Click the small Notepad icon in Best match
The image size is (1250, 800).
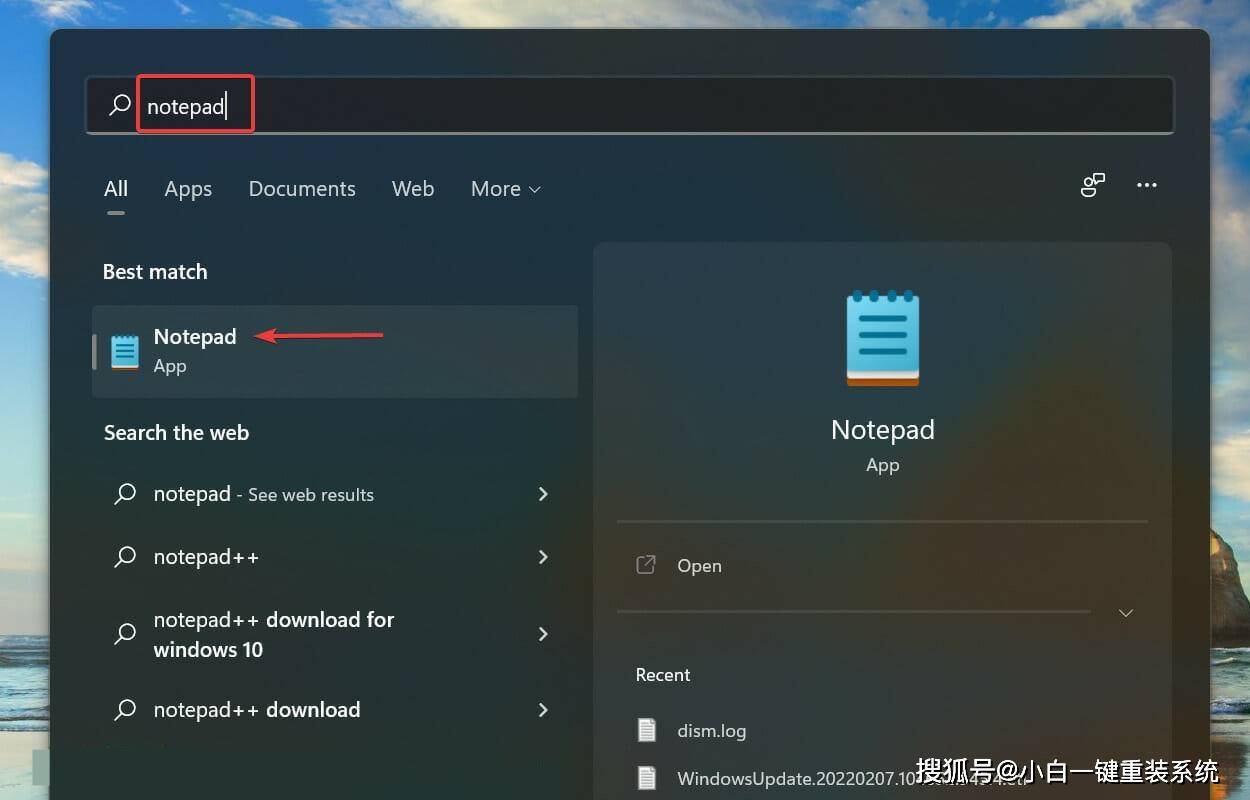click(x=125, y=352)
